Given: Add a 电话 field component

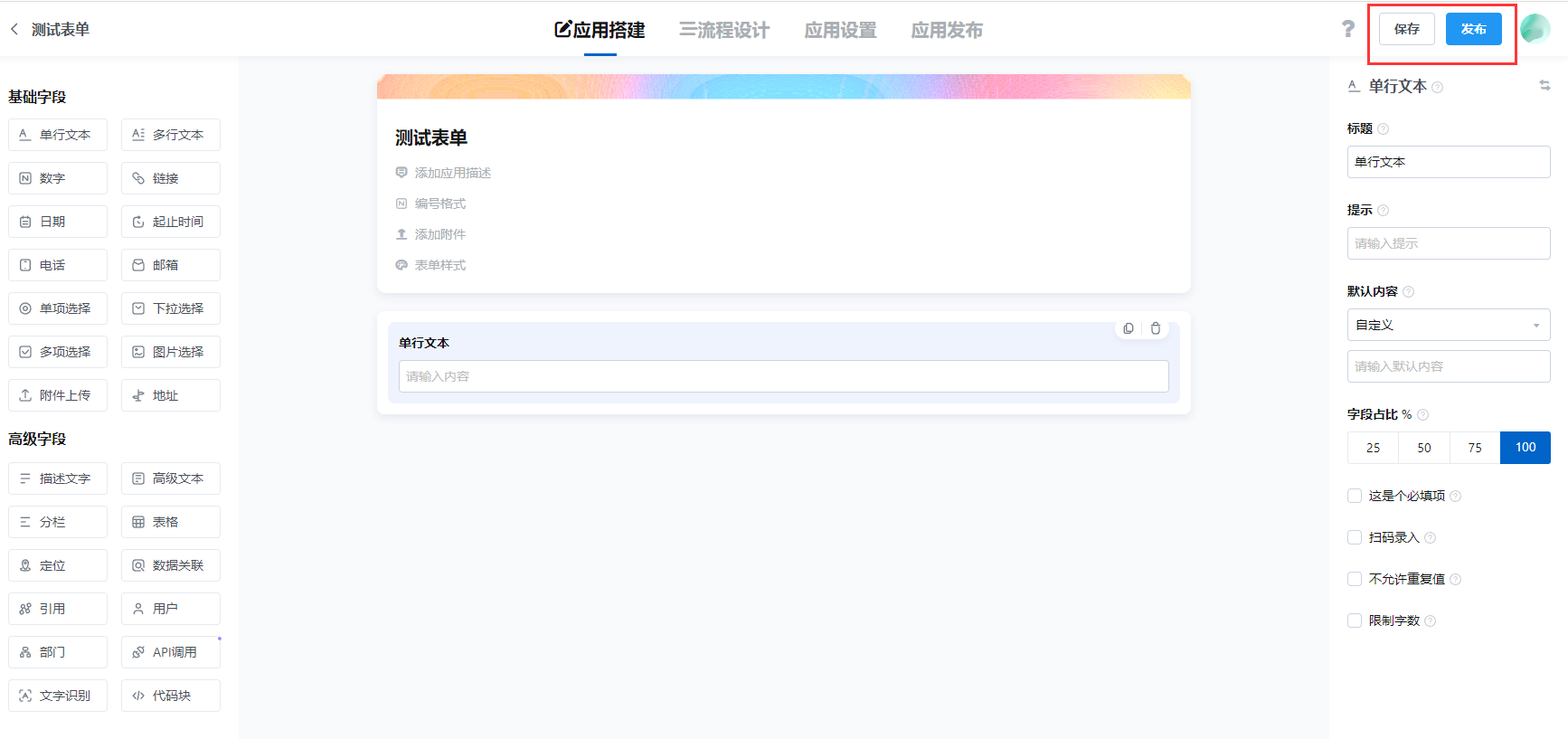Looking at the screenshot, I should (x=58, y=265).
